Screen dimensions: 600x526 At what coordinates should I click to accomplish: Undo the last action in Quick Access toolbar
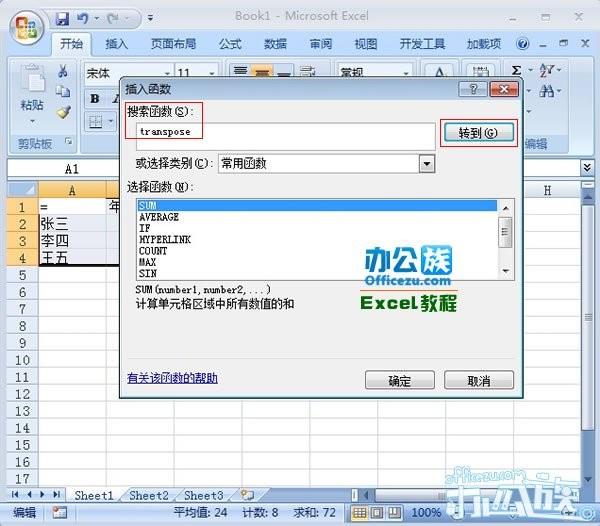point(83,18)
